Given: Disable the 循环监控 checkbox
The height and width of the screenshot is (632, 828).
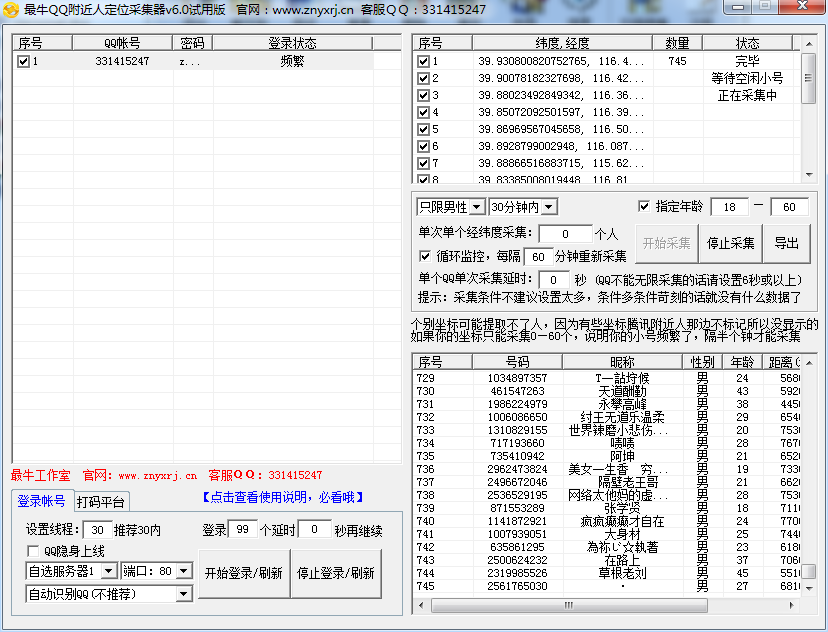Looking at the screenshot, I should 425,256.
